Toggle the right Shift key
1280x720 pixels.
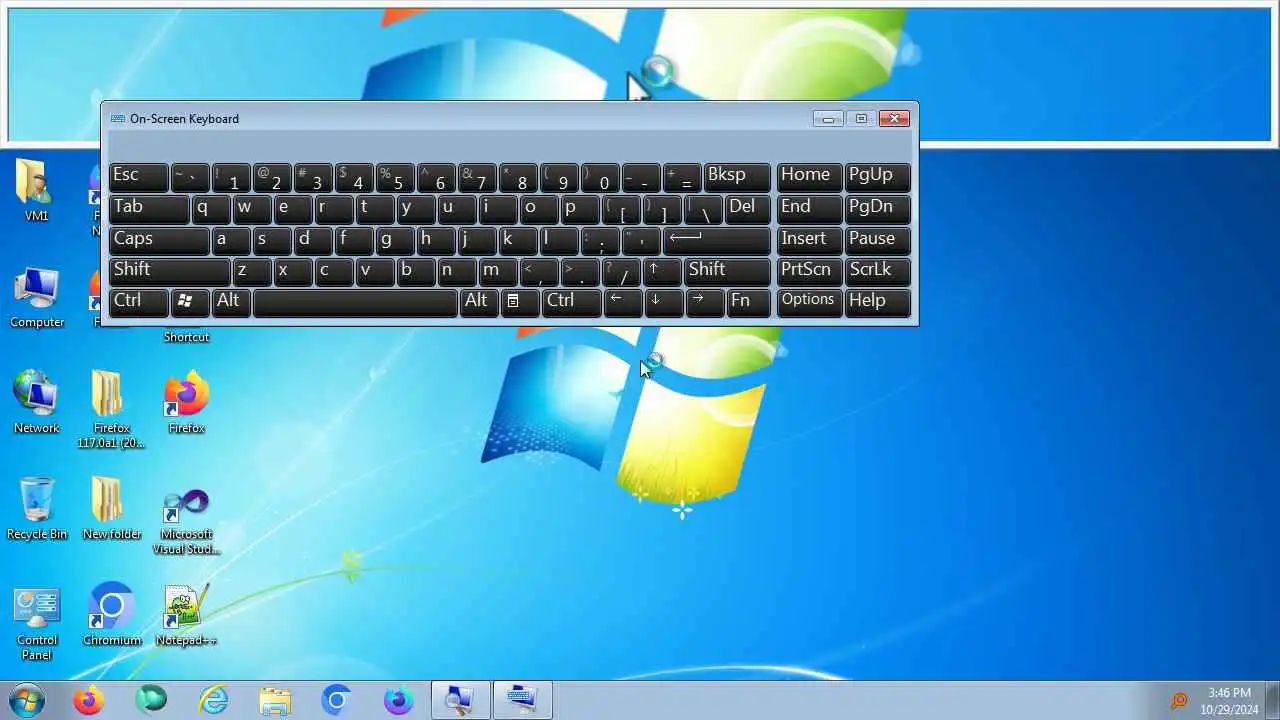pos(728,271)
